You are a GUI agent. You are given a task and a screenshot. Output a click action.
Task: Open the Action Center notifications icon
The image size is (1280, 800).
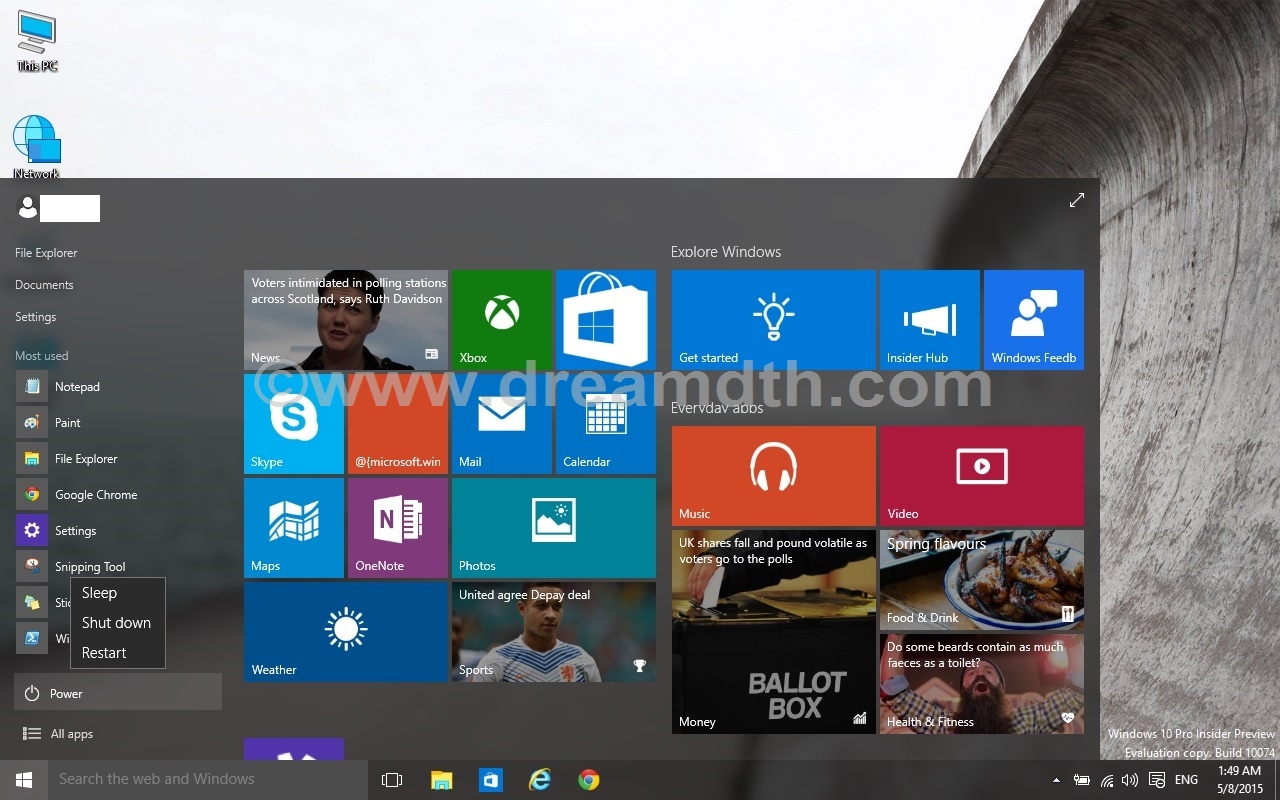(x=1157, y=780)
